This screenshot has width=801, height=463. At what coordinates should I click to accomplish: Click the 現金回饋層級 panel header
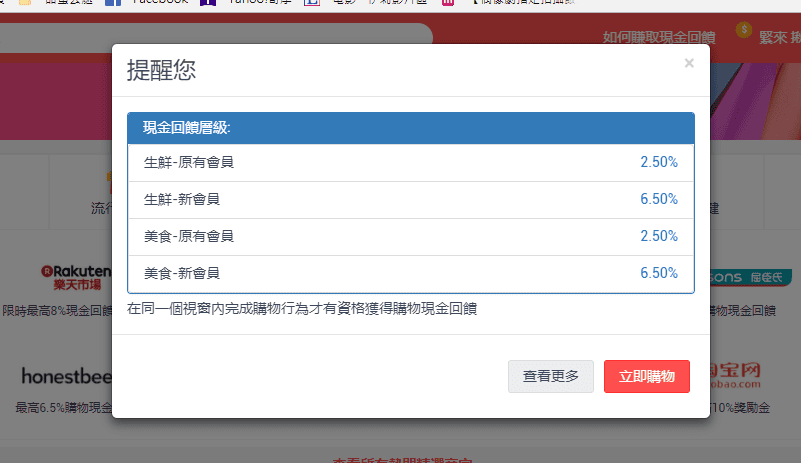click(410, 128)
